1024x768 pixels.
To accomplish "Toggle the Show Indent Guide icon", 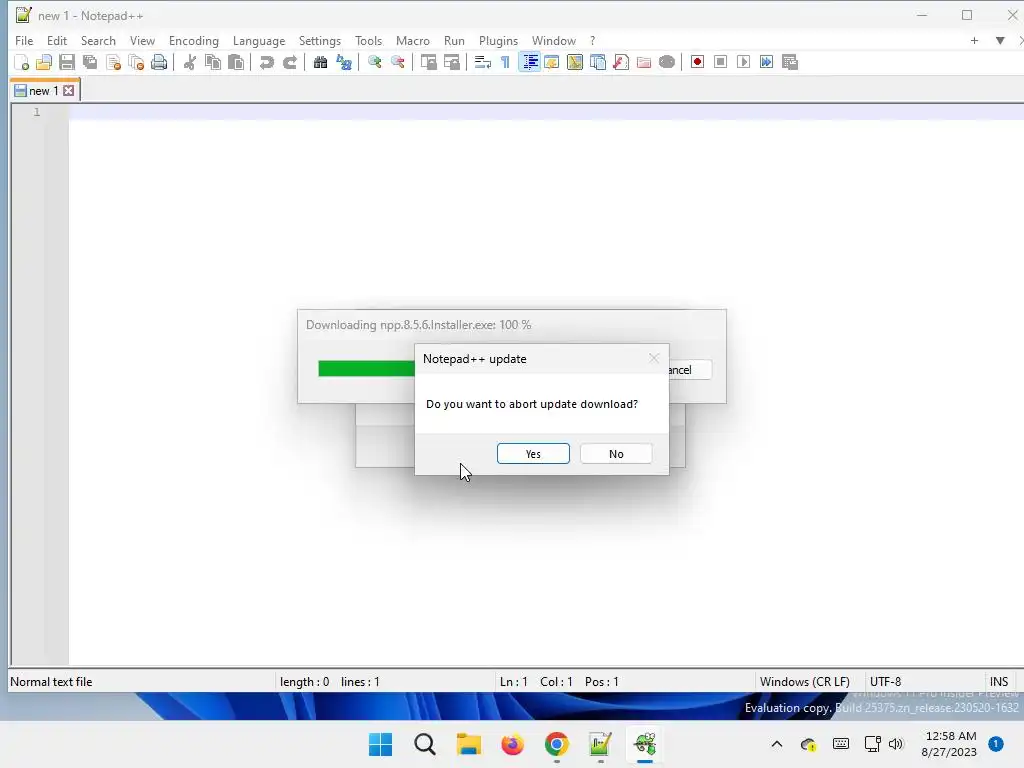I will coord(529,62).
